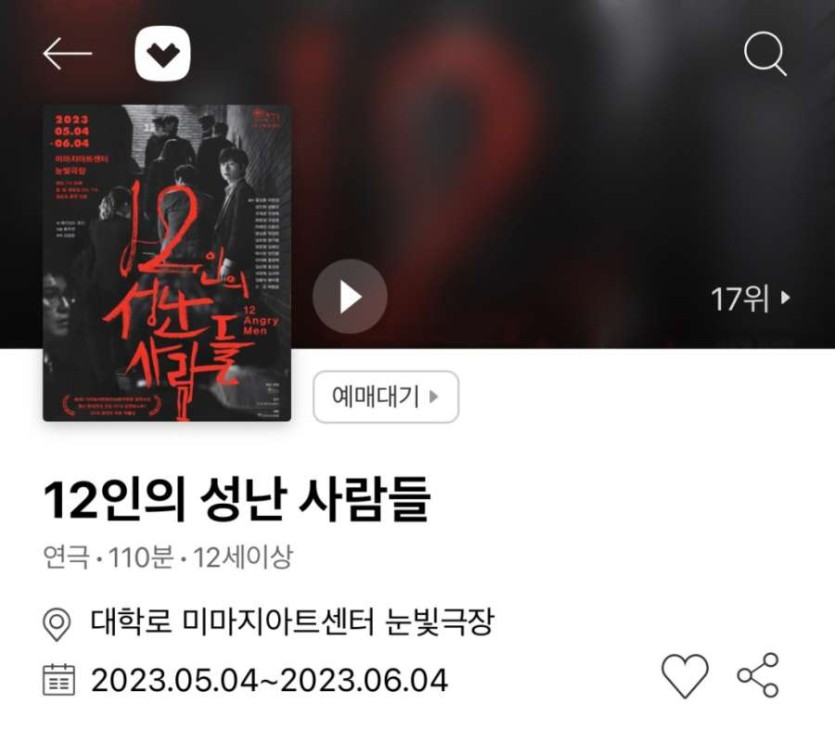Open the 12 Angry Men poster thumbnail
The image size is (835, 729).
point(167,263)
